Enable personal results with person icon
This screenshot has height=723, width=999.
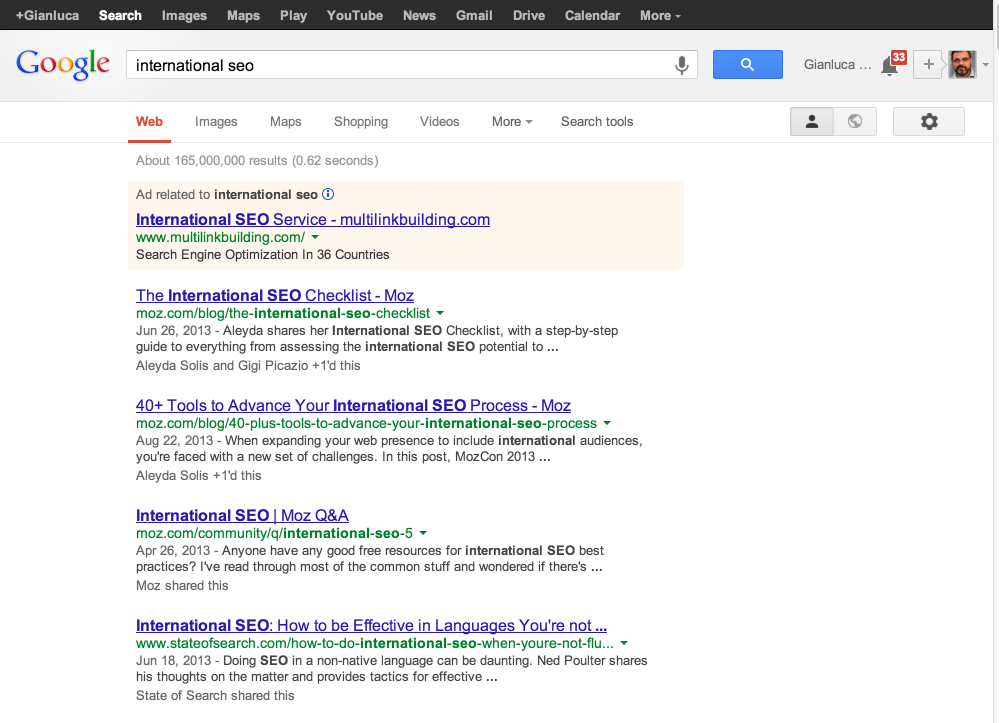(812, 122)
